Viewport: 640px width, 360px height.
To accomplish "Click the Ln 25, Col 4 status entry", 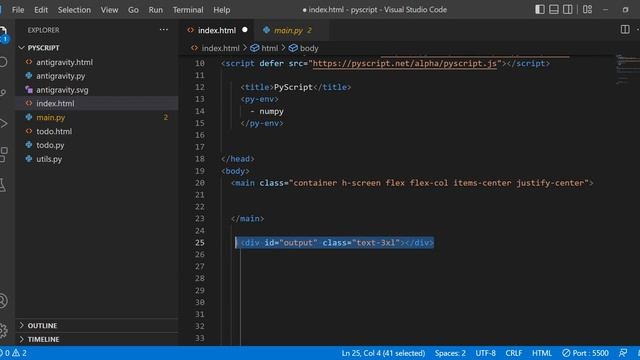I will point(383,353).
